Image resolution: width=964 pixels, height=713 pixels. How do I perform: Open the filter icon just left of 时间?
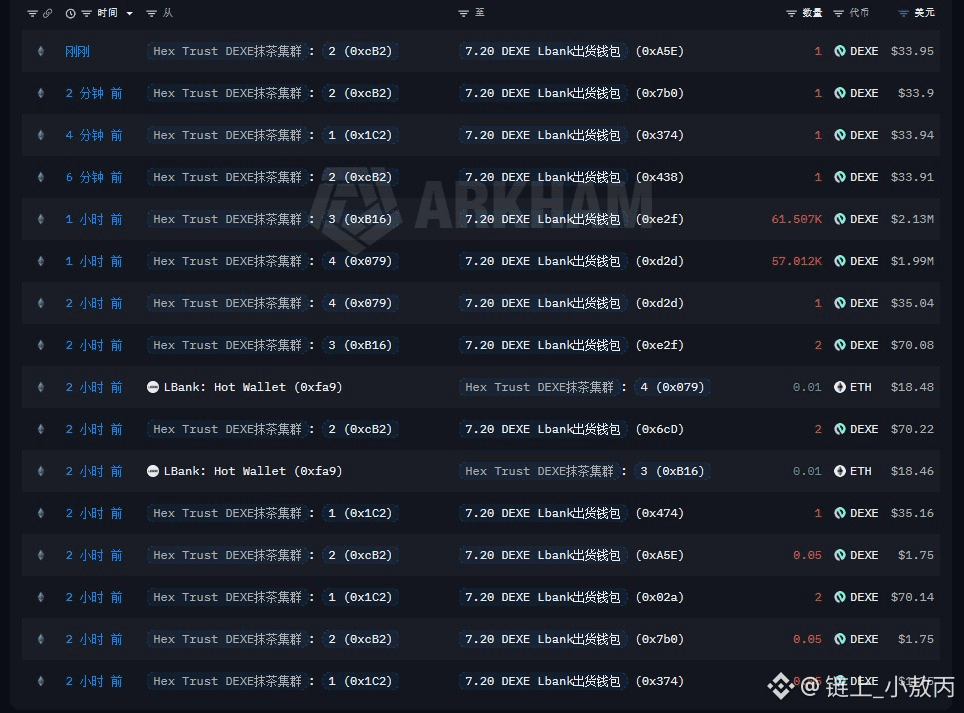86,14
